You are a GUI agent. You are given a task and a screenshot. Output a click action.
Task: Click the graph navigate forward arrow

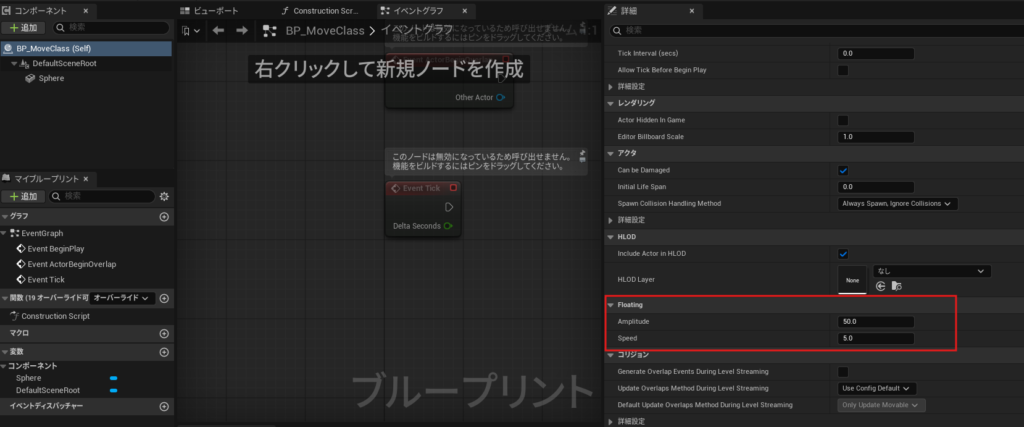coord(241,30)
